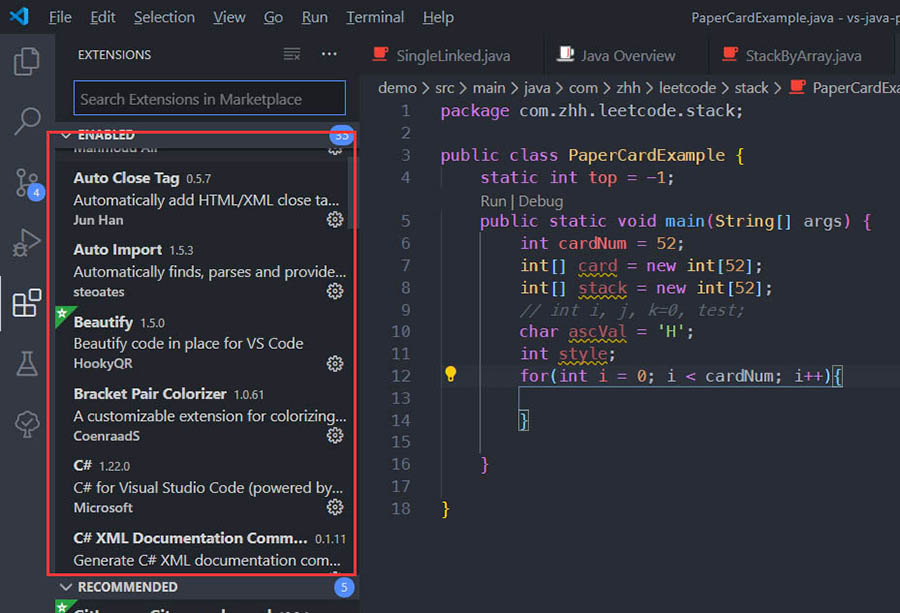The height and width of the screenshot is (613, 900).
Task: Click ascVal variable on line 10
Action: pos(598,332)
